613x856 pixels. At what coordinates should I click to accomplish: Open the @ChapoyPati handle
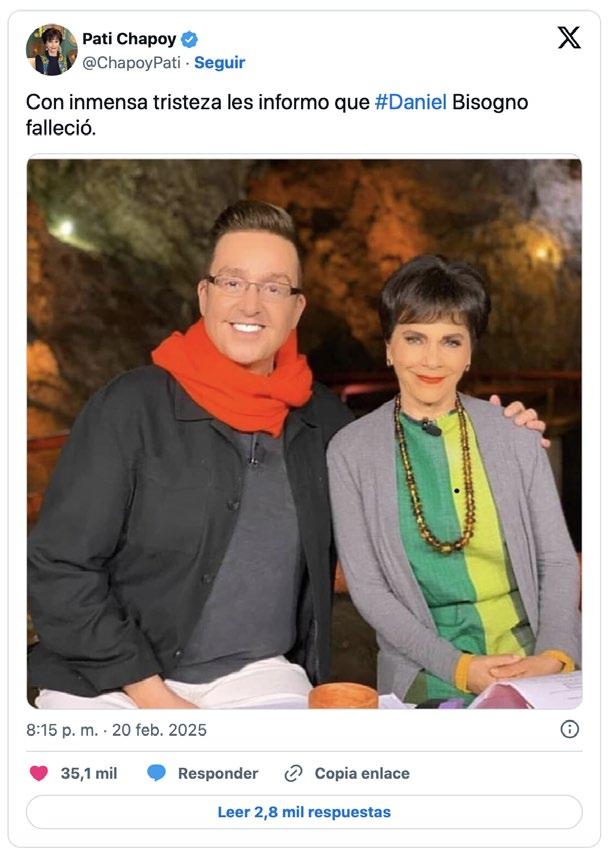click(132, 63)
